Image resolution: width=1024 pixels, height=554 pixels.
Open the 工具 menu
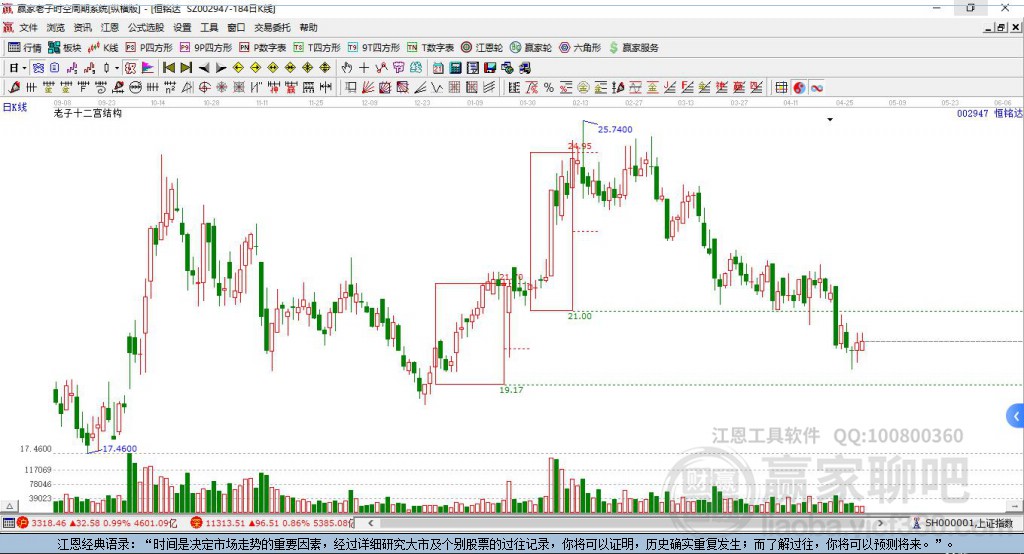click(x=209, y=27)
